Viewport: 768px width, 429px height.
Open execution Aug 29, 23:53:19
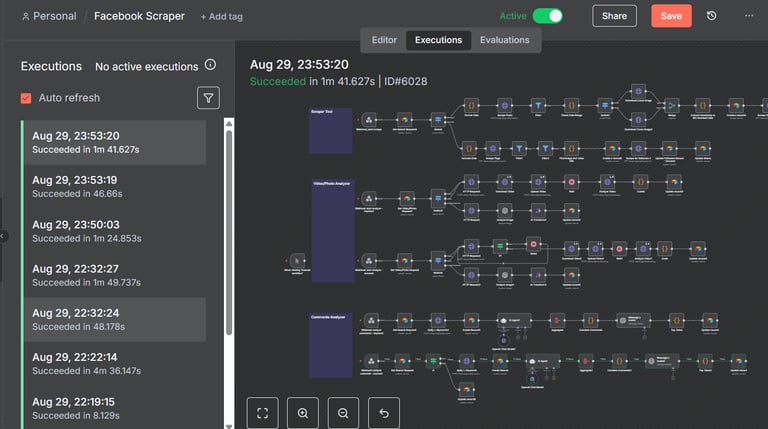click(x=115, y=187)
